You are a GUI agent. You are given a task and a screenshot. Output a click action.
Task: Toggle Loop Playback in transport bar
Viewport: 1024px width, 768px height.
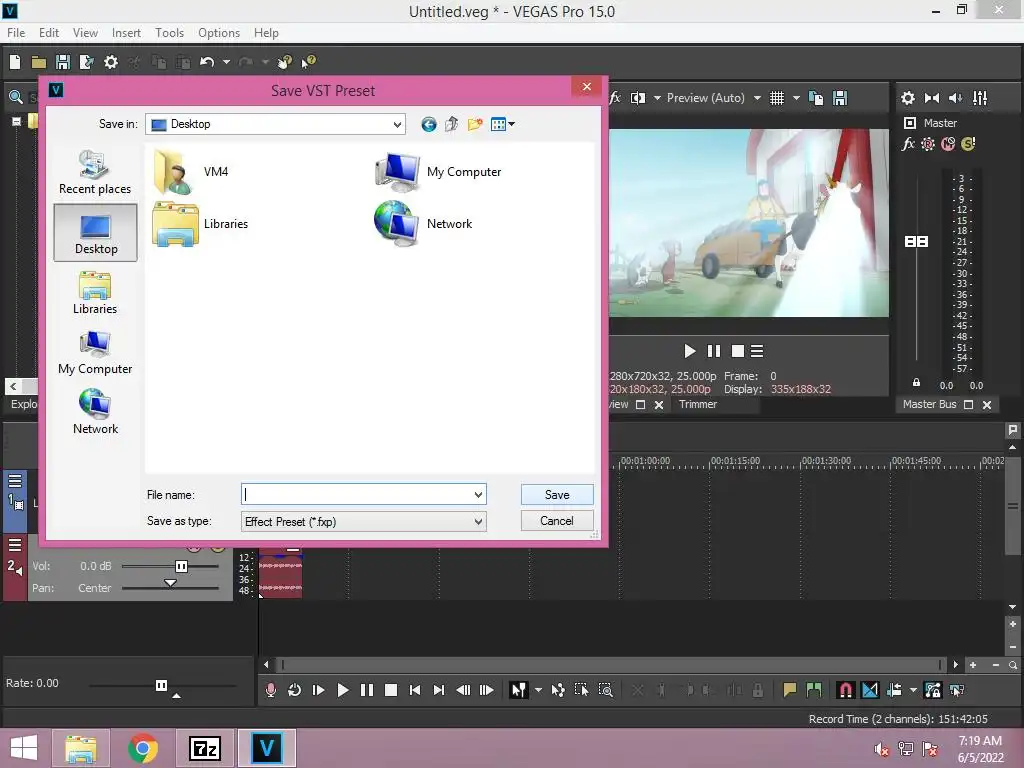click(x=295, y=690)
